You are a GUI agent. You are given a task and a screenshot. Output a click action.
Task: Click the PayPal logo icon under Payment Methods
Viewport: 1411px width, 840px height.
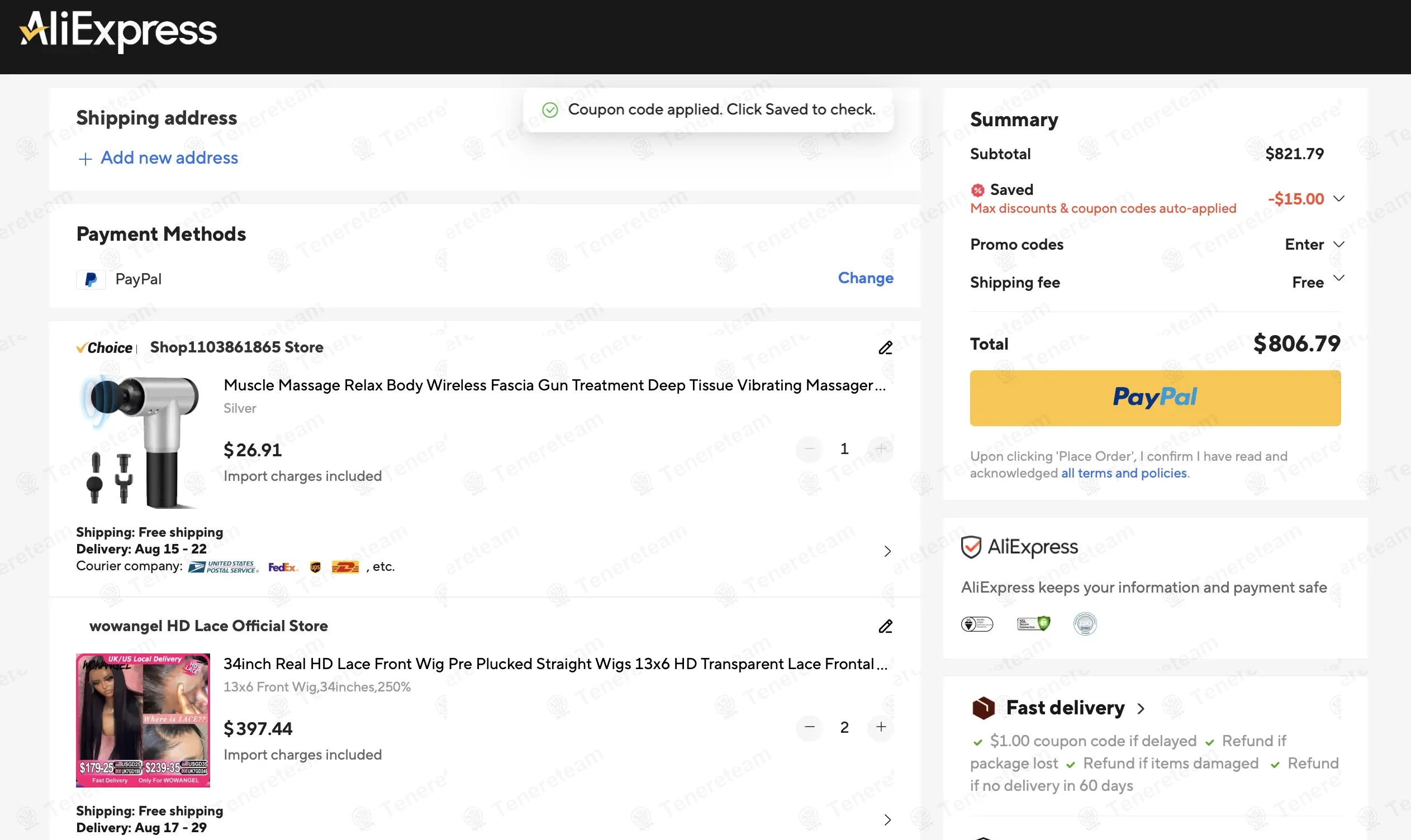(91, 280)
